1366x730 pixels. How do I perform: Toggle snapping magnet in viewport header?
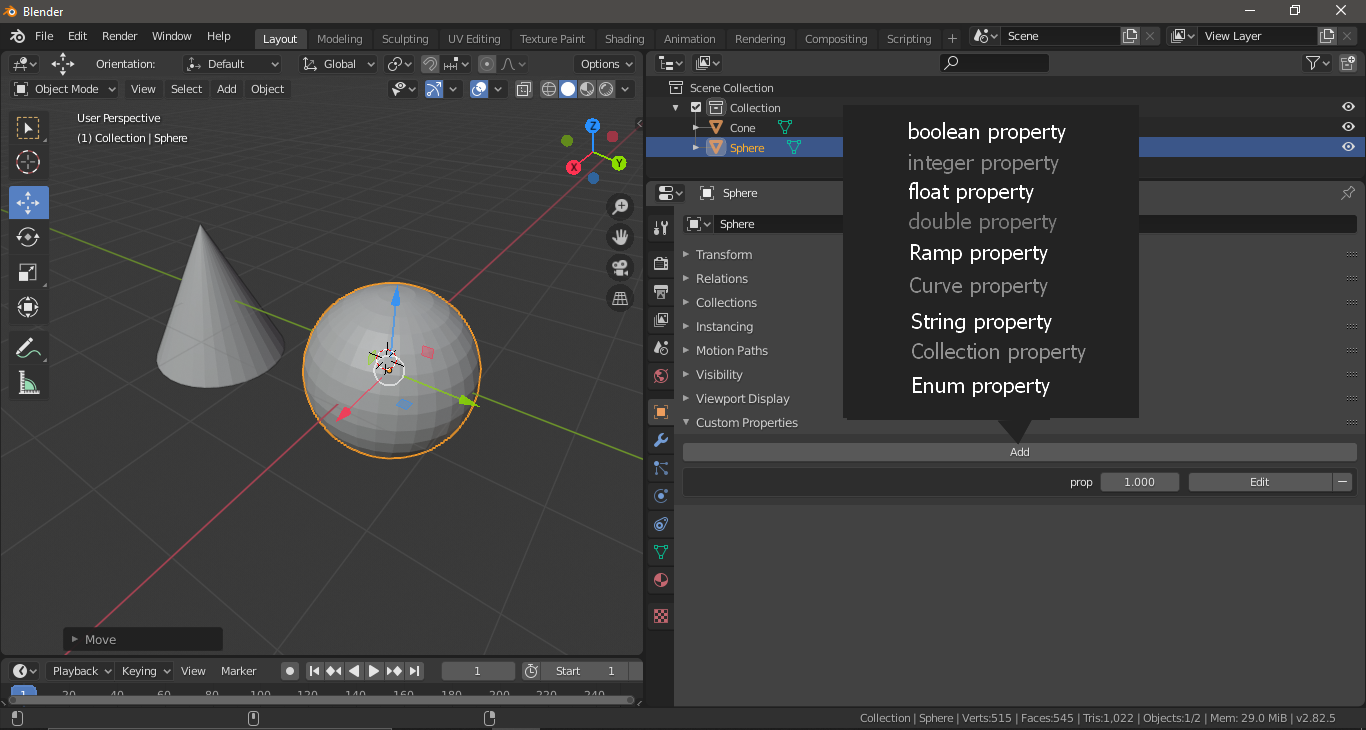[x=430, y=64]
